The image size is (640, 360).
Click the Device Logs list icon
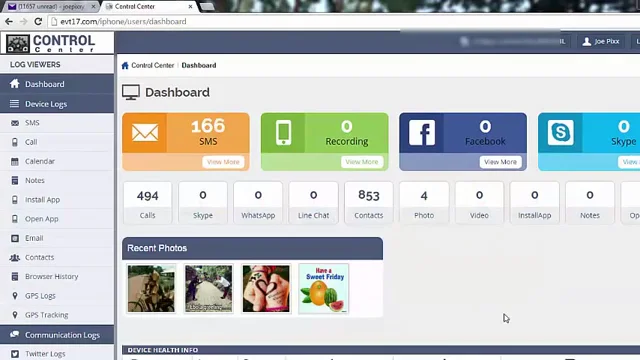14,104
